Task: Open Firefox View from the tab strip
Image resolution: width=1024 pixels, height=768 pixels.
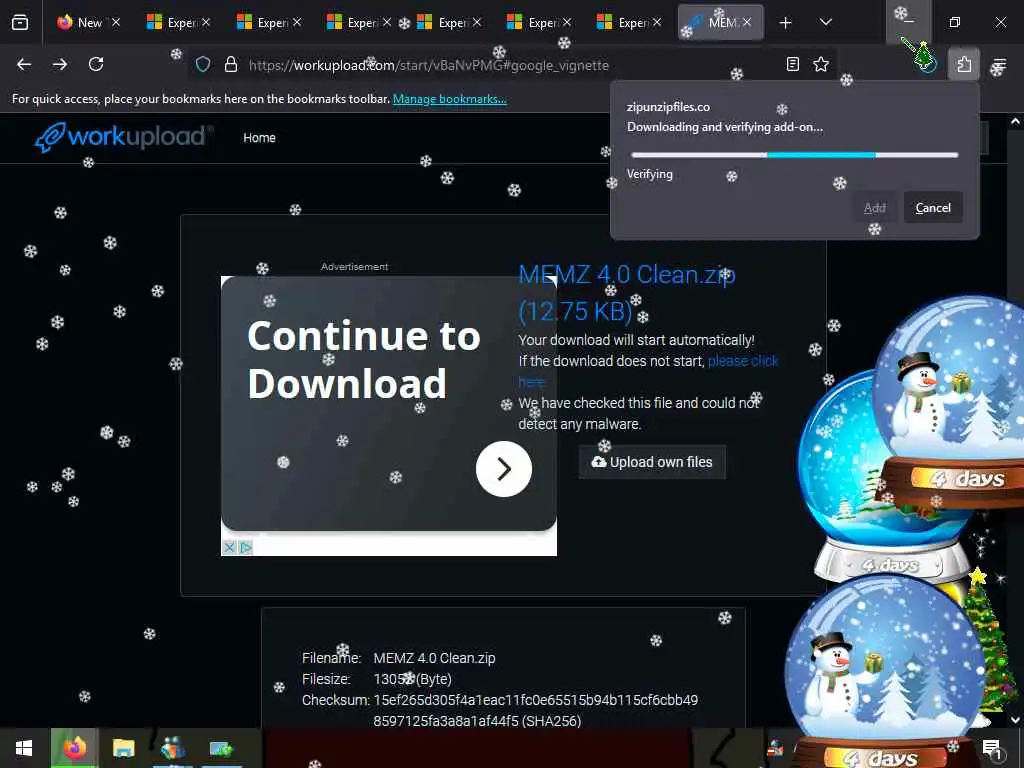Action: [x=20, y=23]
